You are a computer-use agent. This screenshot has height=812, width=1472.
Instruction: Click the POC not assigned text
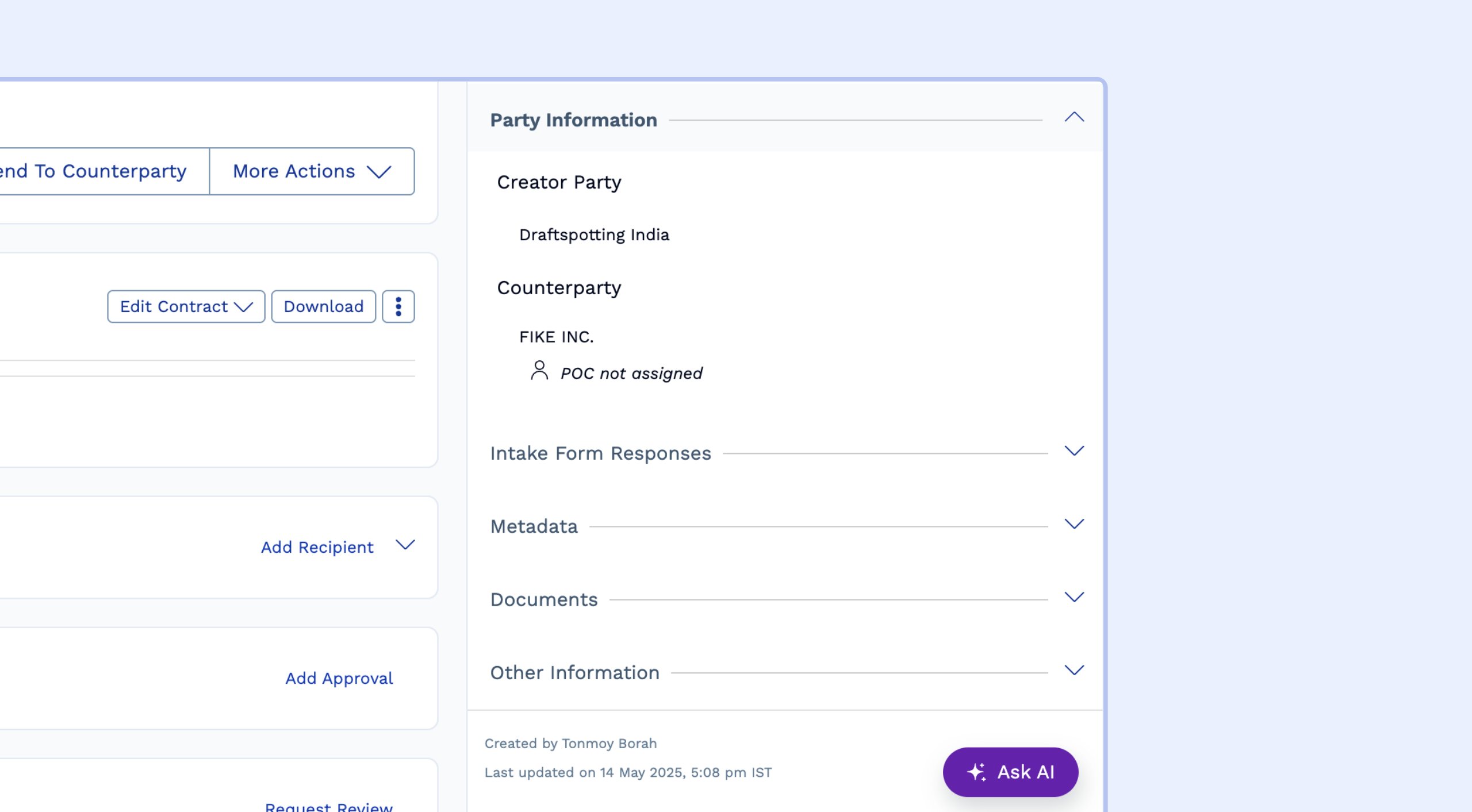pyautogui.click(x=631, y=374)
